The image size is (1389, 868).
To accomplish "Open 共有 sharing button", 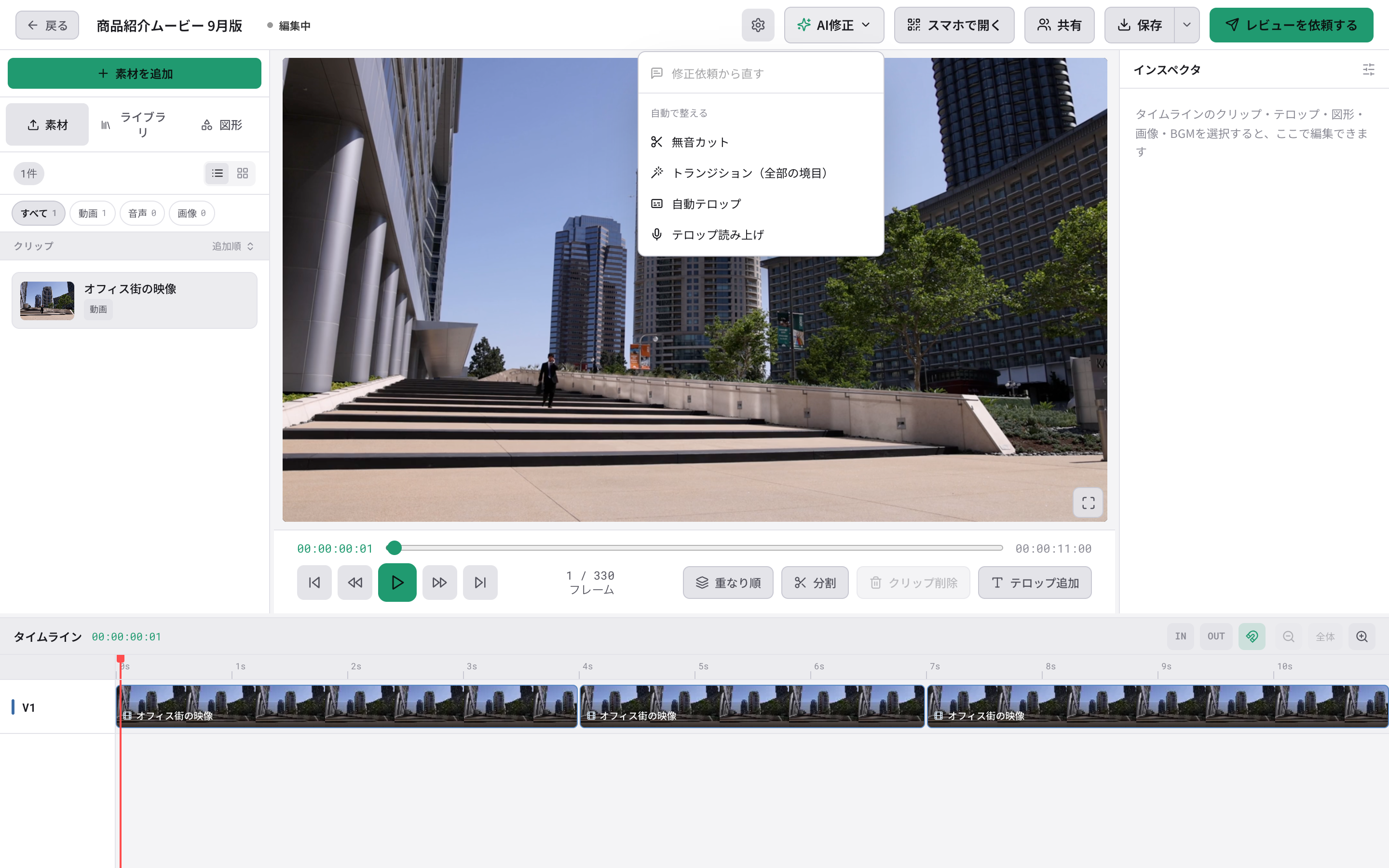I will pos(1059,25).
